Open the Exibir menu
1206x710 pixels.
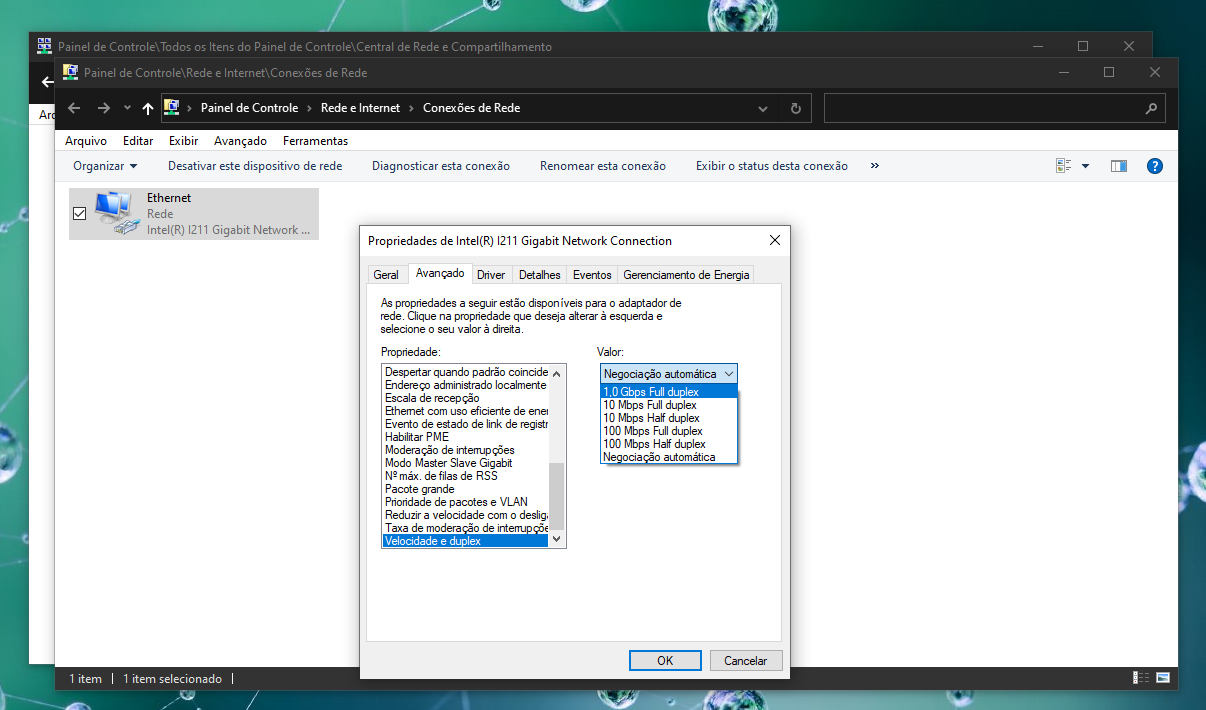click(184, 141)
